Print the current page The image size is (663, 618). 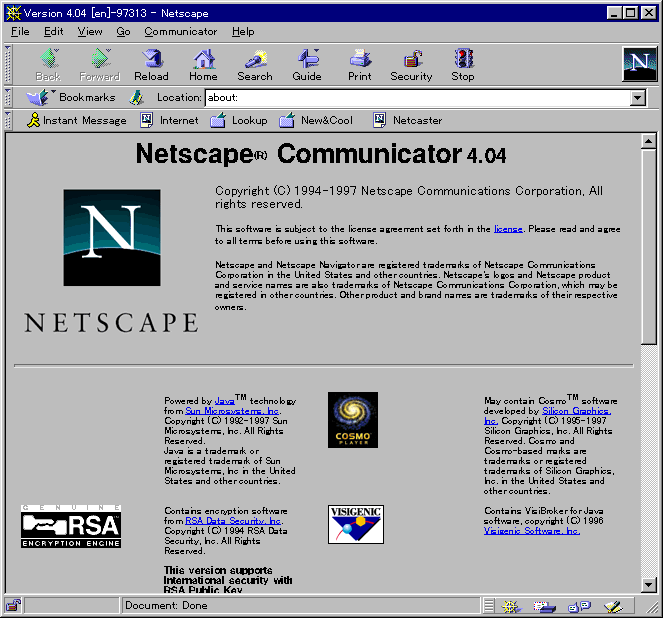[x=360, y=65]
